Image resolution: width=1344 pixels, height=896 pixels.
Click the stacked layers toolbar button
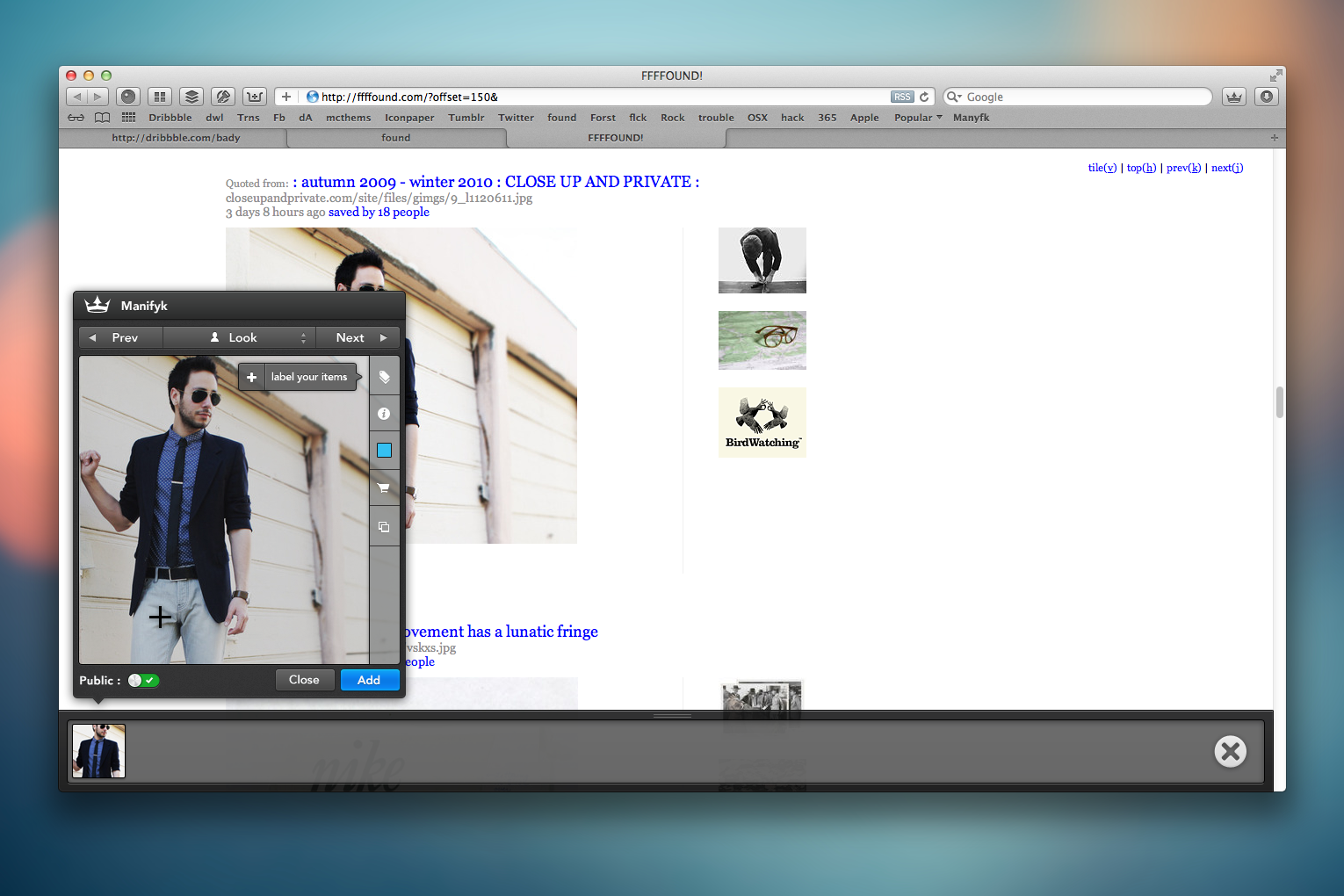click(x=191, y=97)
